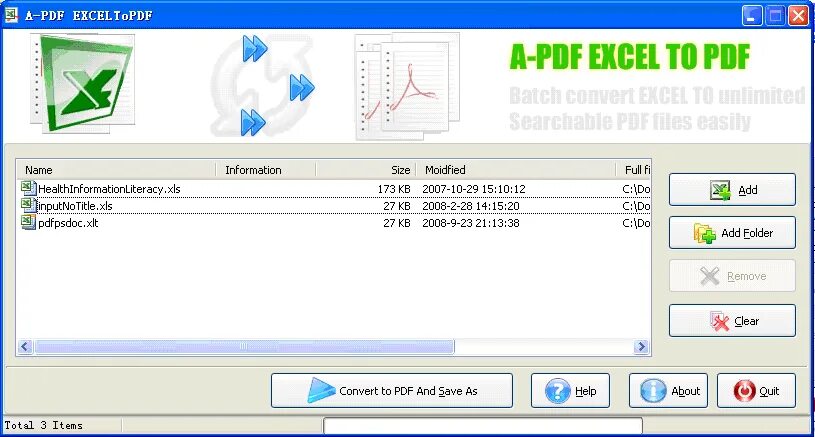
Task: Open the Add Folder dialog
Action: click(x=732, y=233)
